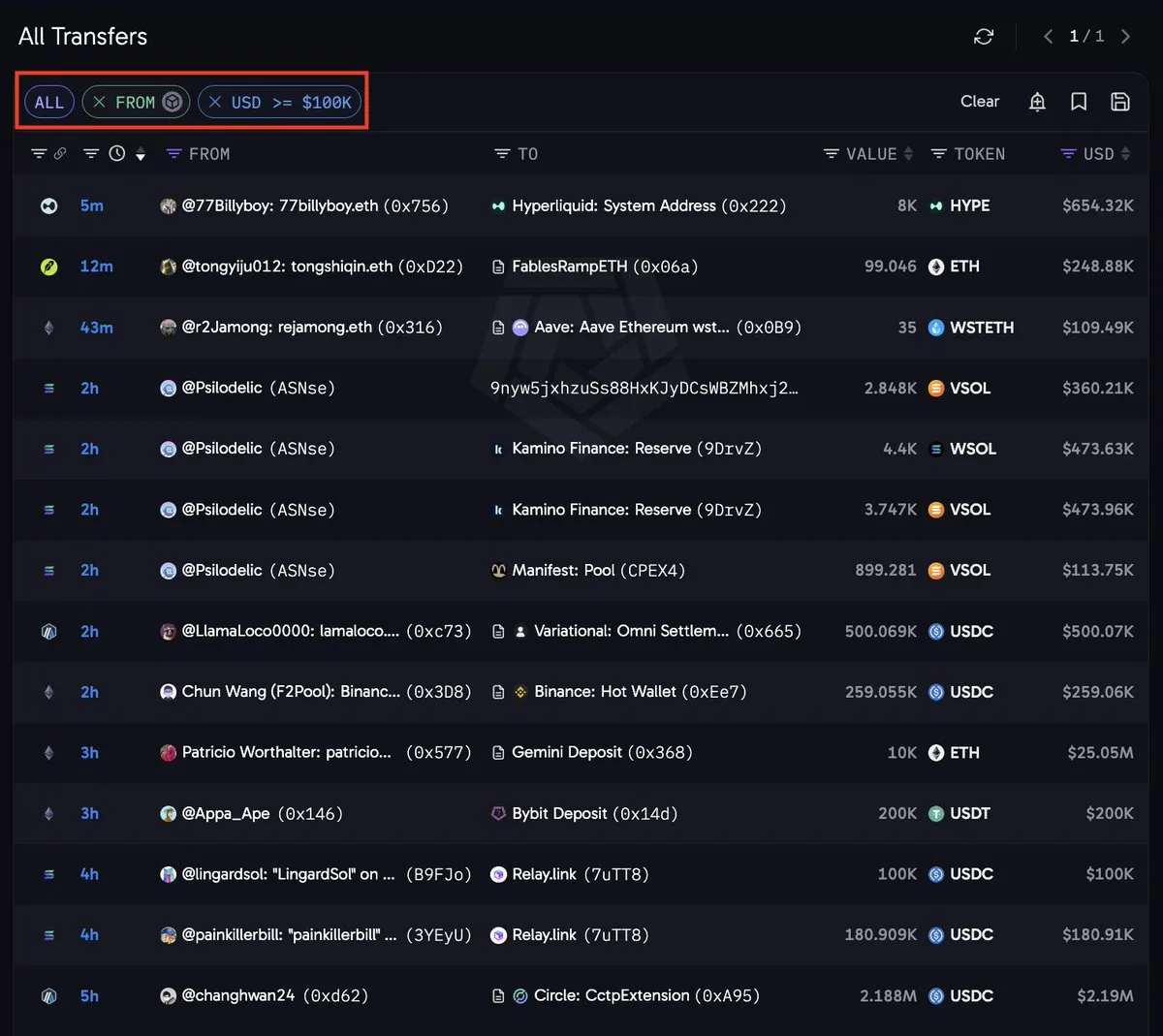Screen dimensions: 1163x1036
Task: Open @changhwan24 sender address
Action: pos(265,995)
